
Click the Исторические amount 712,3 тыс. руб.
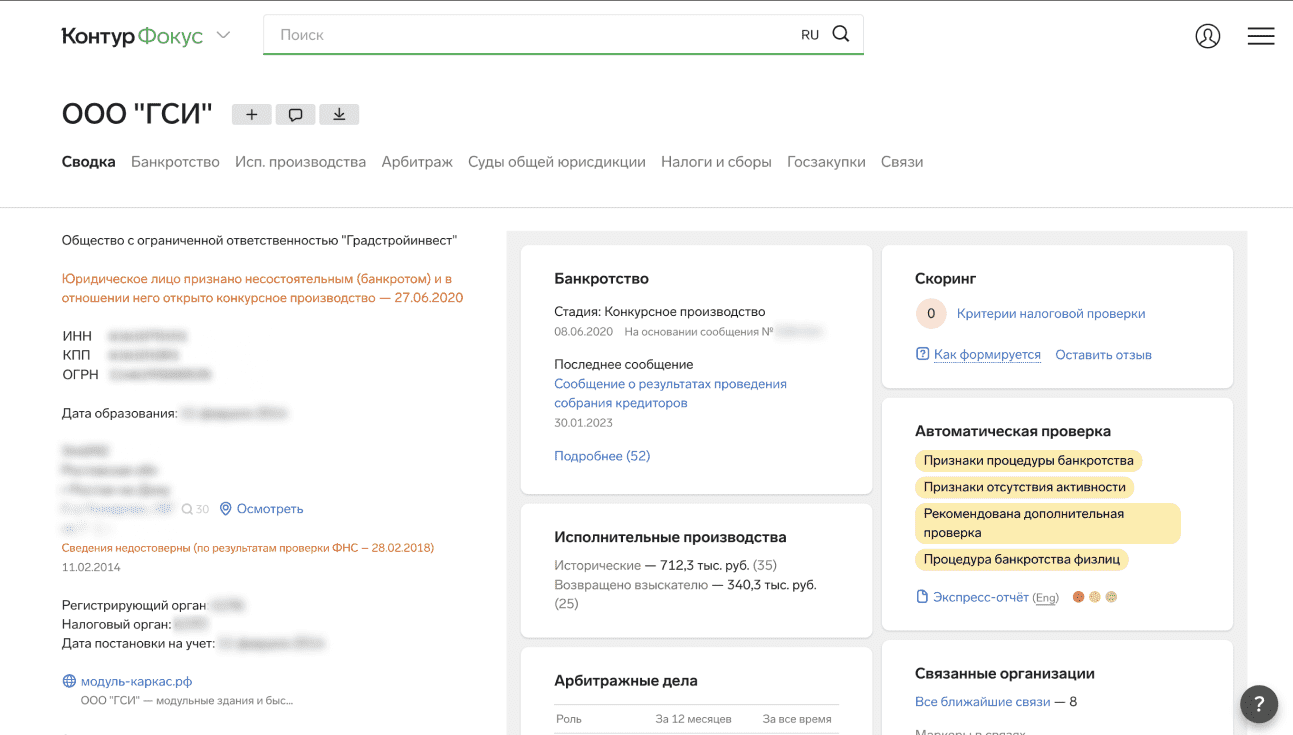coord(705,565)
